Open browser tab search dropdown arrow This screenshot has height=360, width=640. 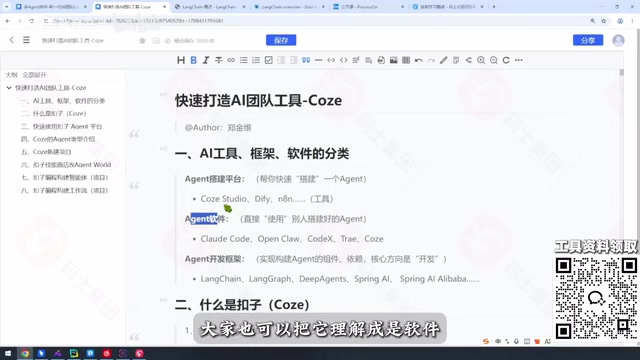7,7
